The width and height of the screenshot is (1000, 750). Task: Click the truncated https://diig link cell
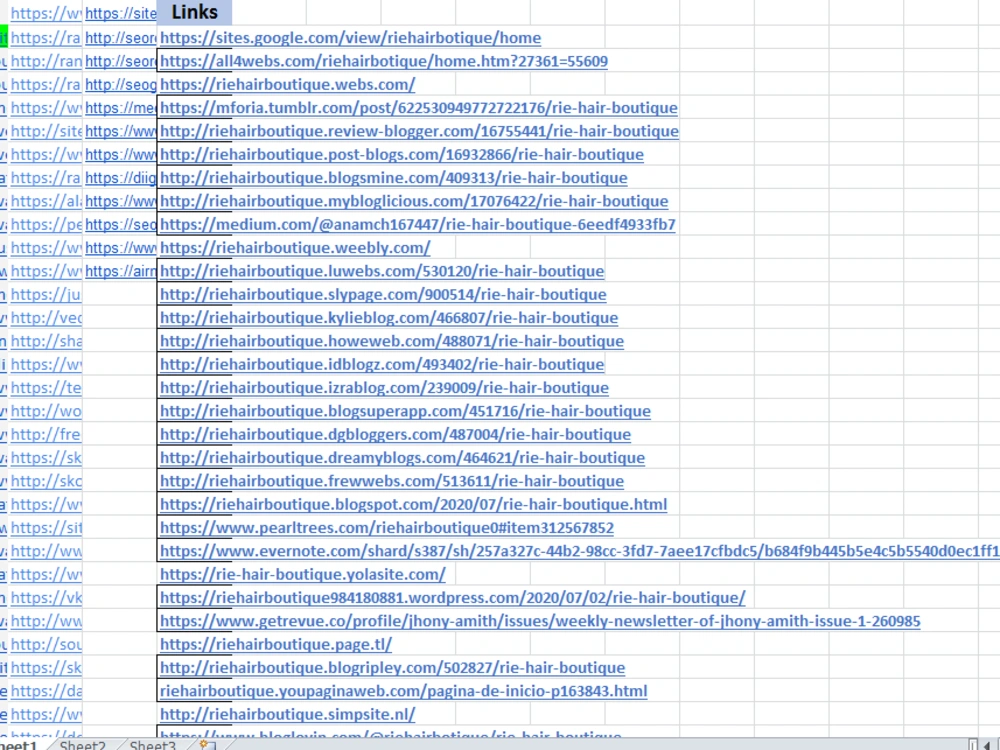(x=121, y=177)
